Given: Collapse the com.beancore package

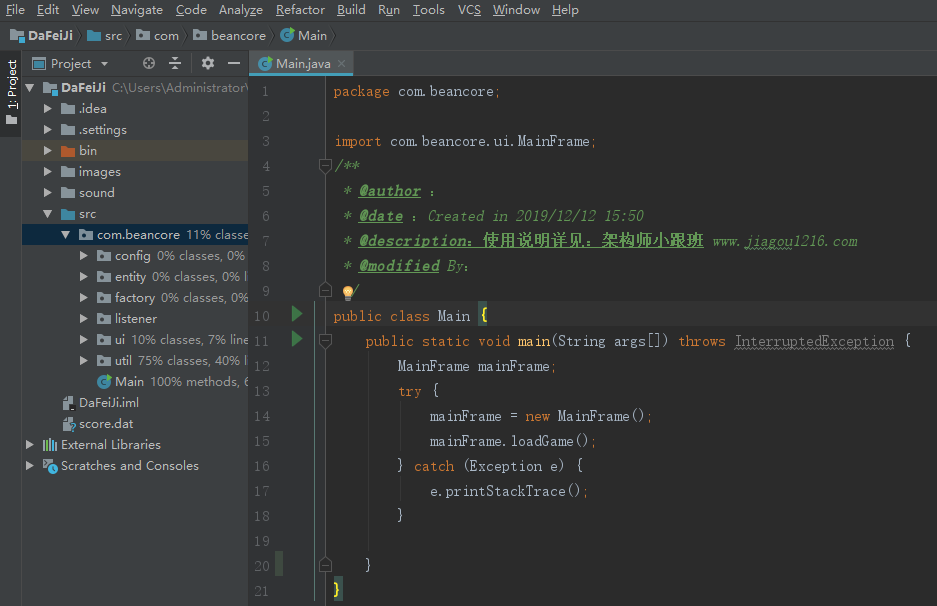Looking at the screenshot, I should click(66, 235).
